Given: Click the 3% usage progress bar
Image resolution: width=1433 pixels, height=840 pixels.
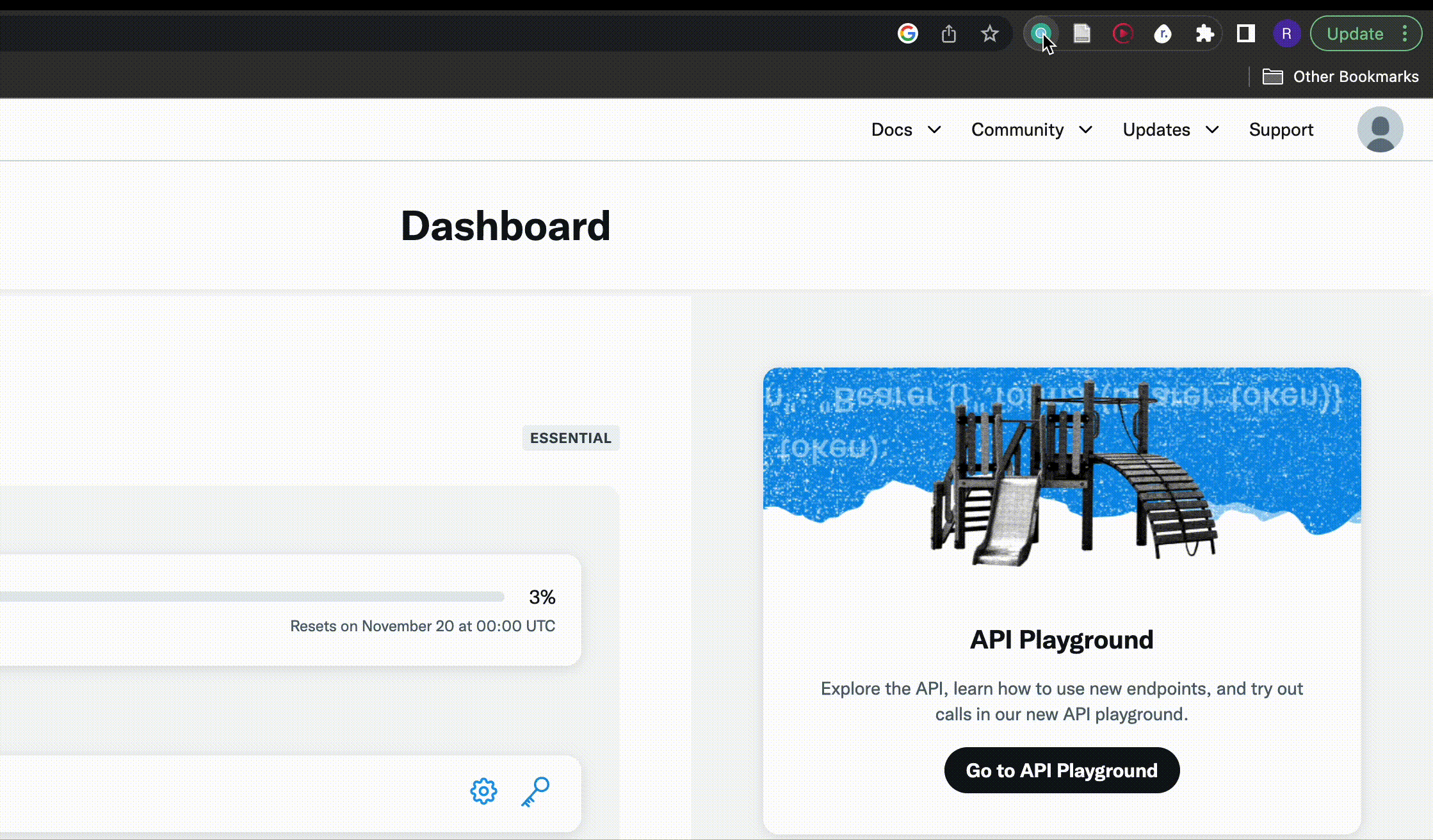Looking at the screenshot, I should click(x=256, y=597).
